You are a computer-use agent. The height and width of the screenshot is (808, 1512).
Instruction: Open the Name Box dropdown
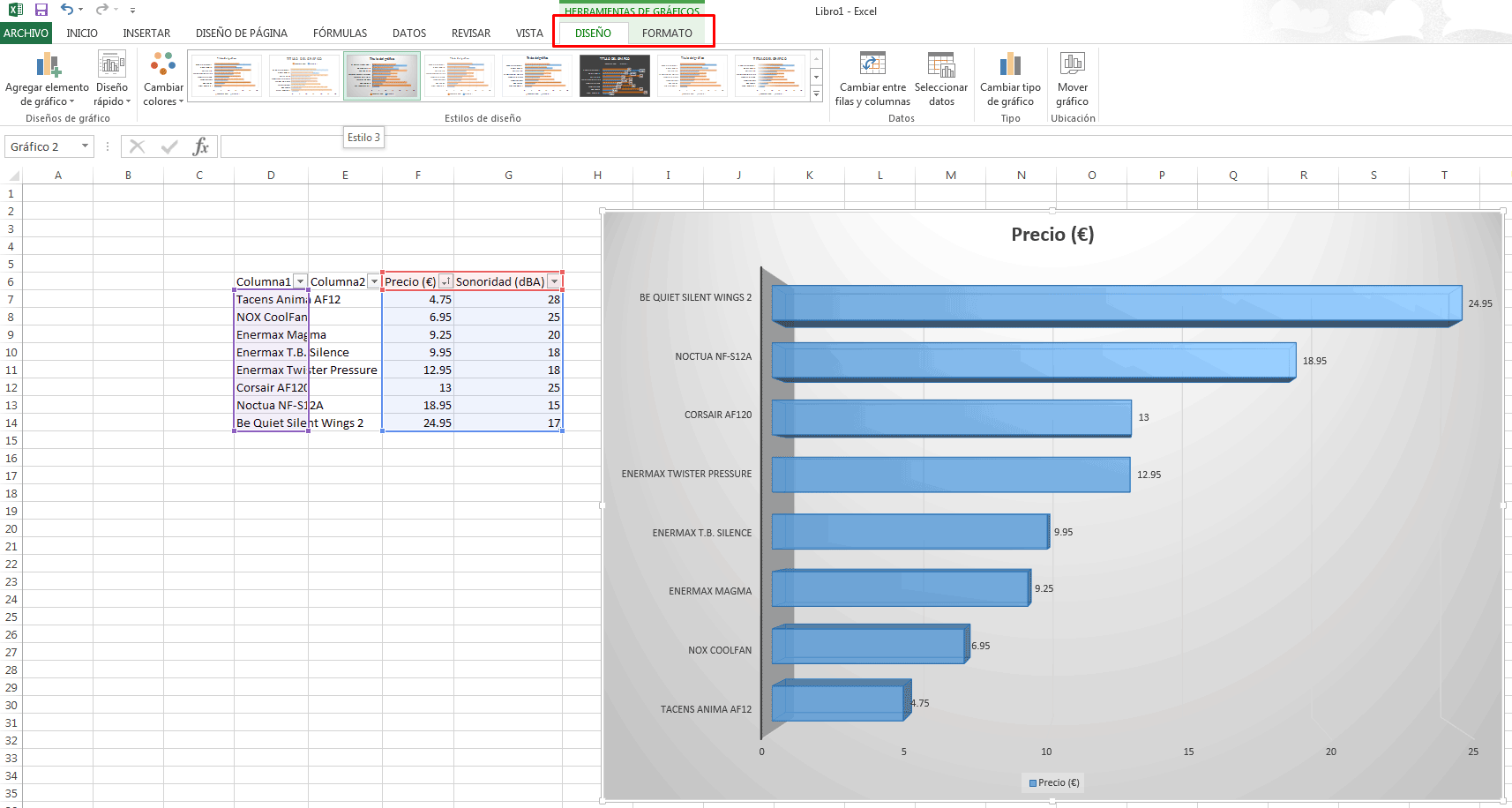pyautogui.click(x=85, y=146)
